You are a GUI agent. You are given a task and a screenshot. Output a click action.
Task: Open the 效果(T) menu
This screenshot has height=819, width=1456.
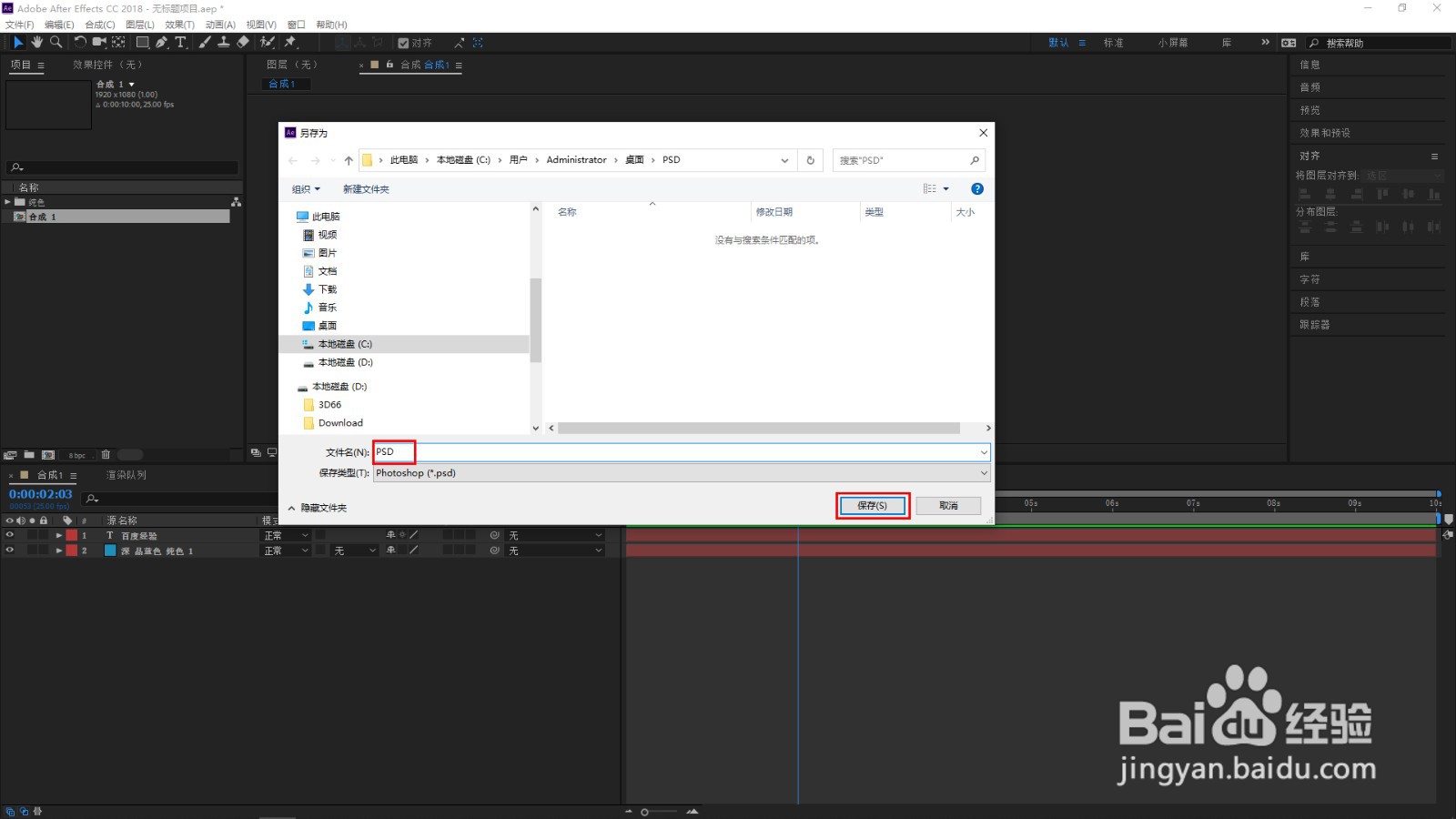click(179, 25)
